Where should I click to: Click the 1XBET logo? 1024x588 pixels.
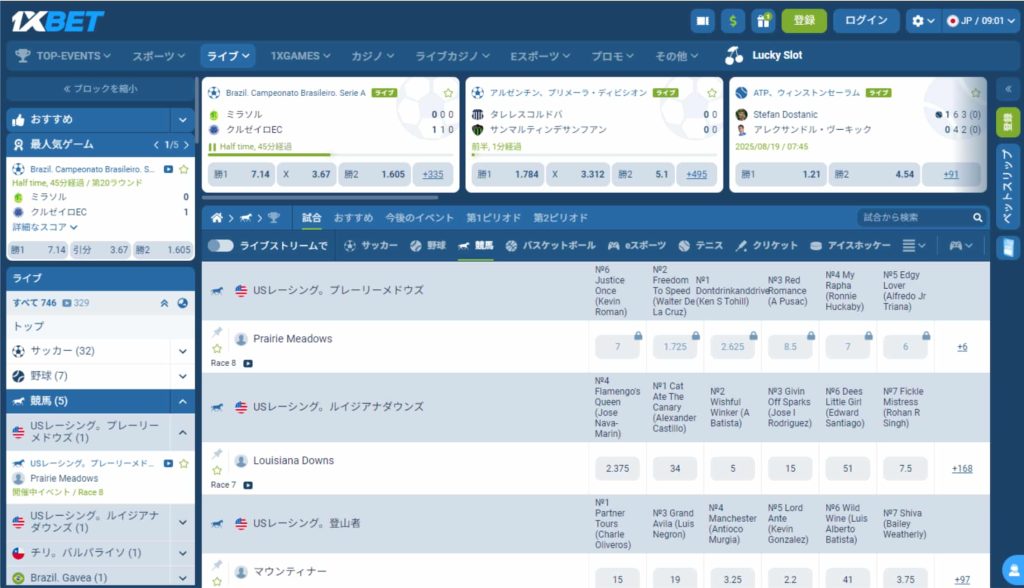[57, 22]
